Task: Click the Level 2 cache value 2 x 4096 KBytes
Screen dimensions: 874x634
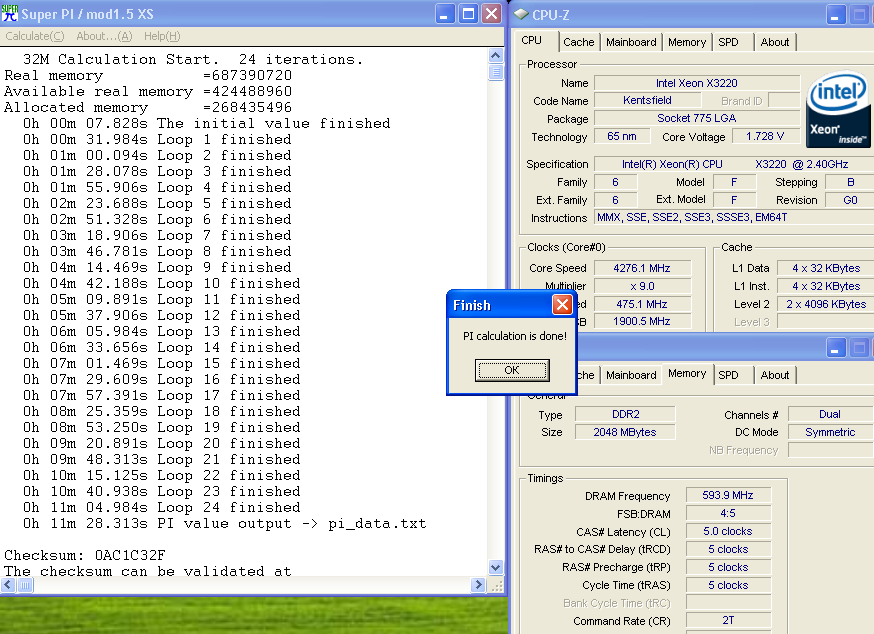Action: pos(826,304)
